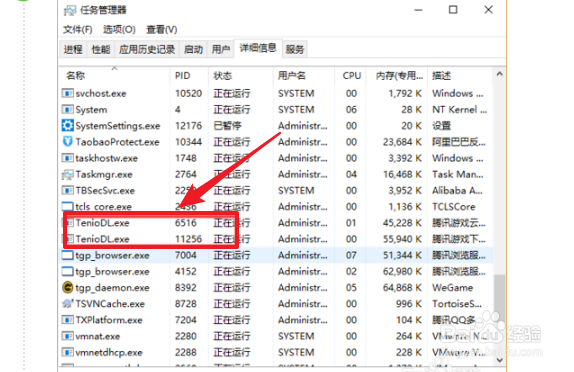Click the TXPlatform.exe process icon

pyautogui.click(x=67, y=320)
